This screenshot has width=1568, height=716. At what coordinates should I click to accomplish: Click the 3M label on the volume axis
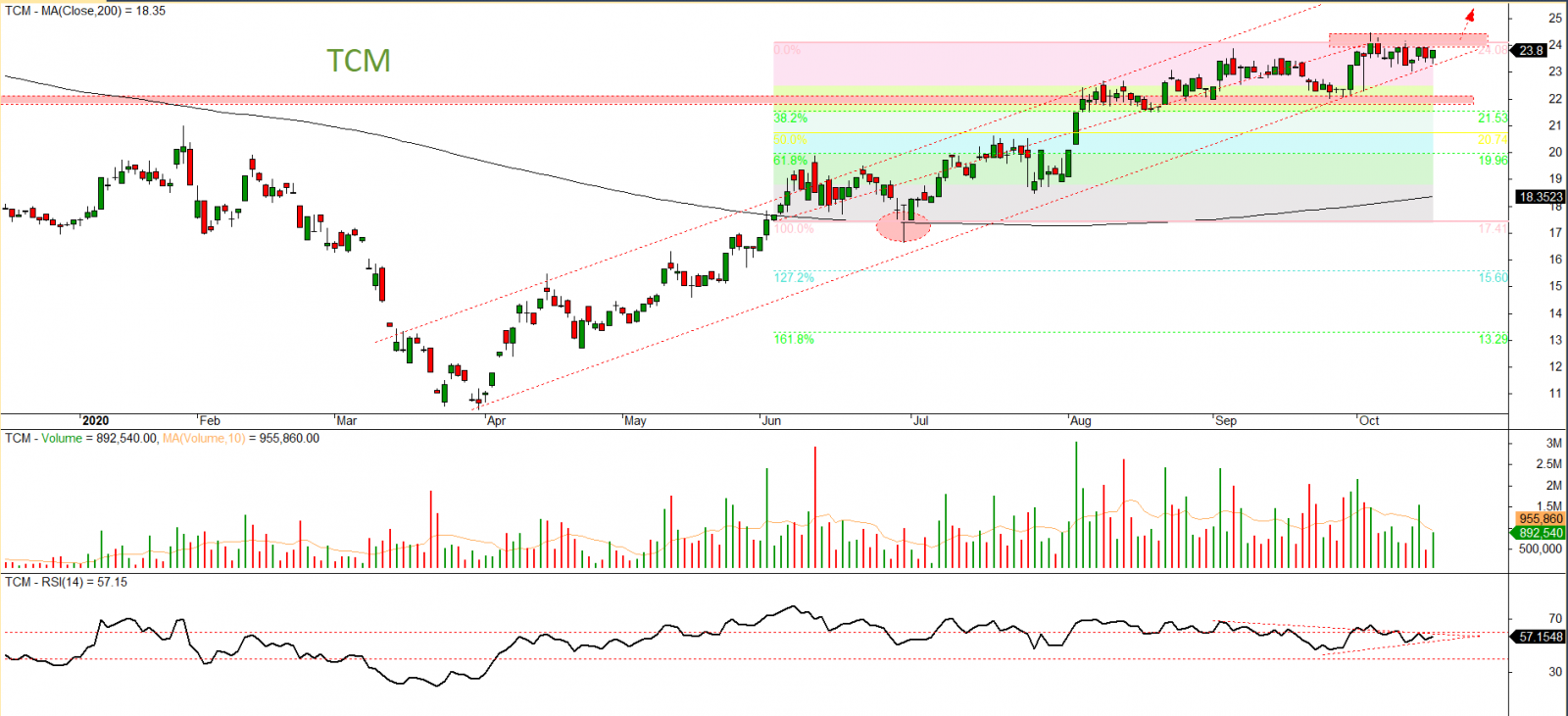[1553, 443]
